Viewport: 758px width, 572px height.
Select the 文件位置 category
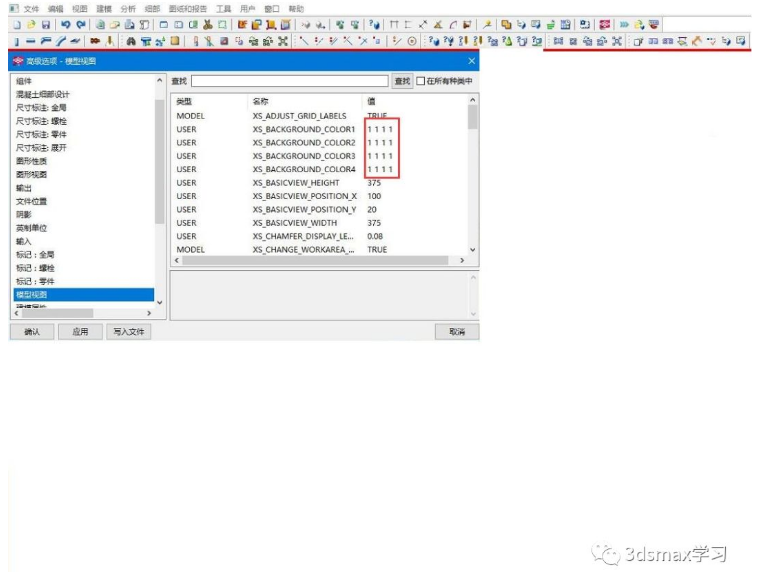pos(31,201)
